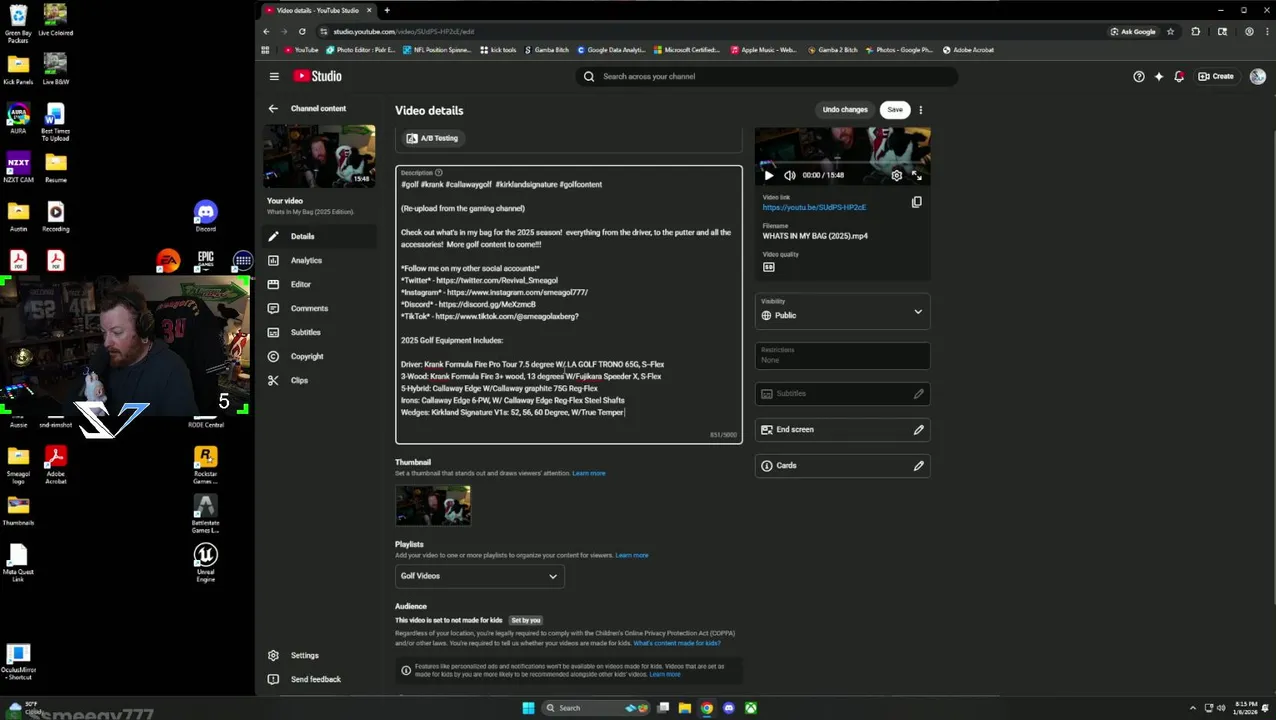Click the Search across your channel field

(x=767, y=76)
